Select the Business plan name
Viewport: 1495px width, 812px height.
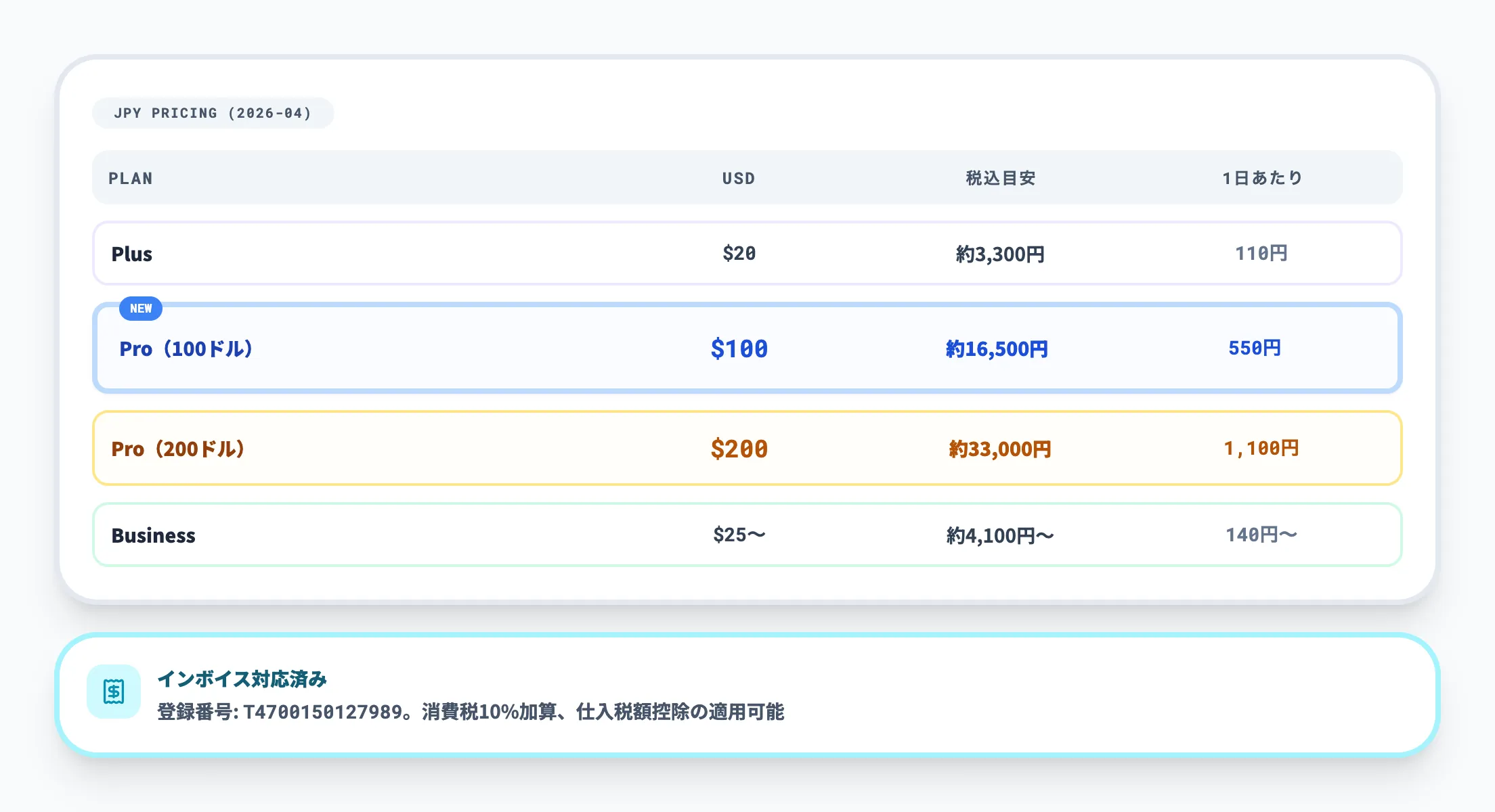coord(153,535)
